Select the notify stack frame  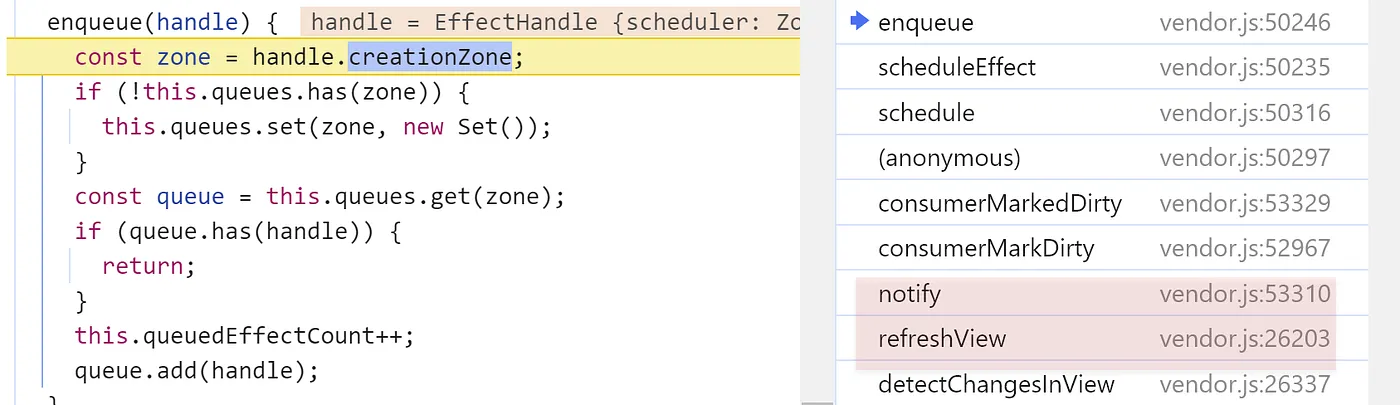1102,294
